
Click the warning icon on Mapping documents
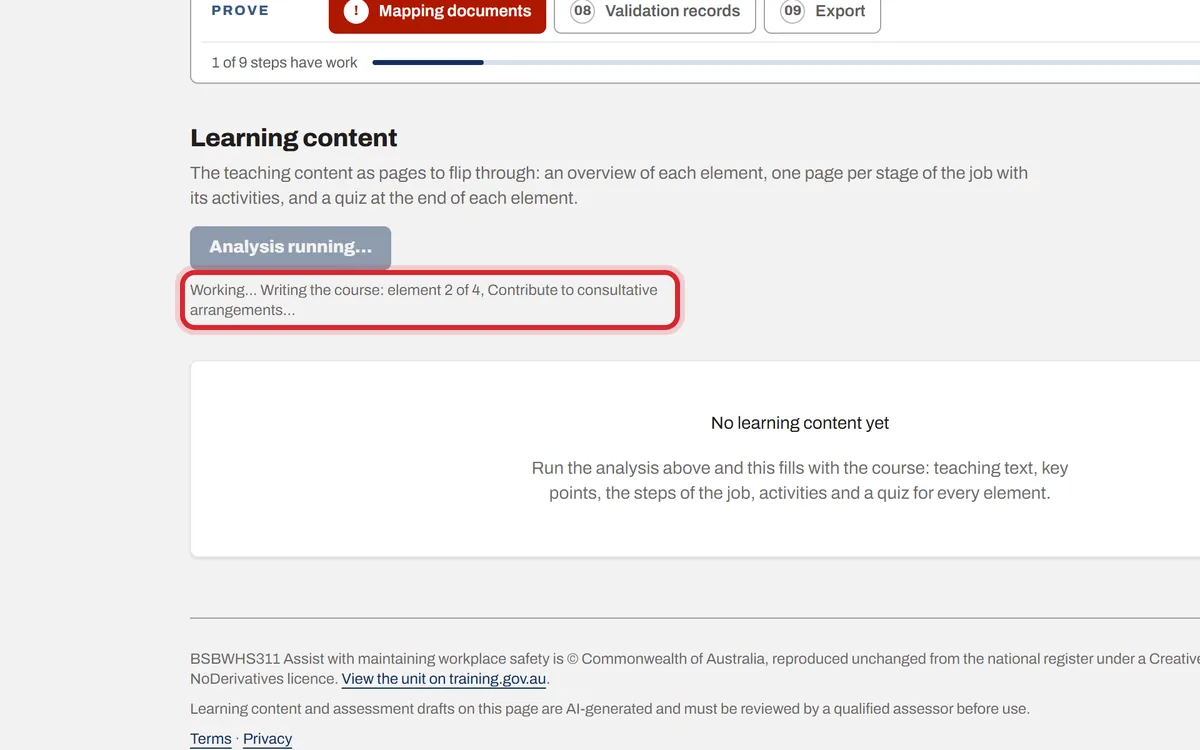(x=355, y=12)
